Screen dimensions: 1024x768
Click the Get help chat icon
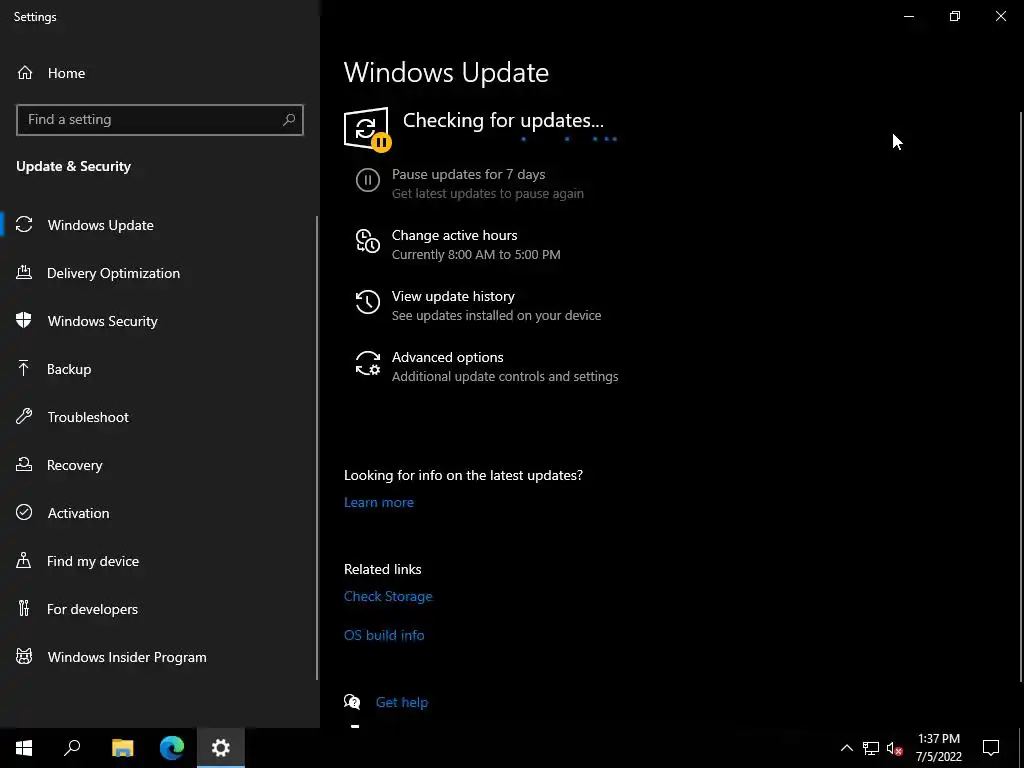[x=352, y=702]
